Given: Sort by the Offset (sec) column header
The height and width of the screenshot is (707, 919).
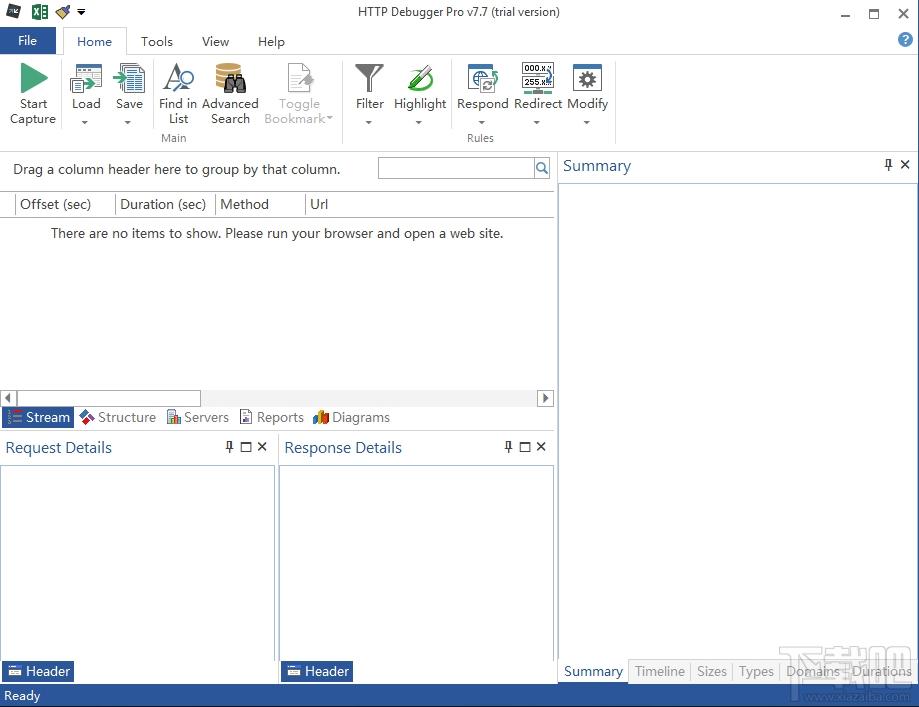Looking at the screenshot, I should (65, 204).
